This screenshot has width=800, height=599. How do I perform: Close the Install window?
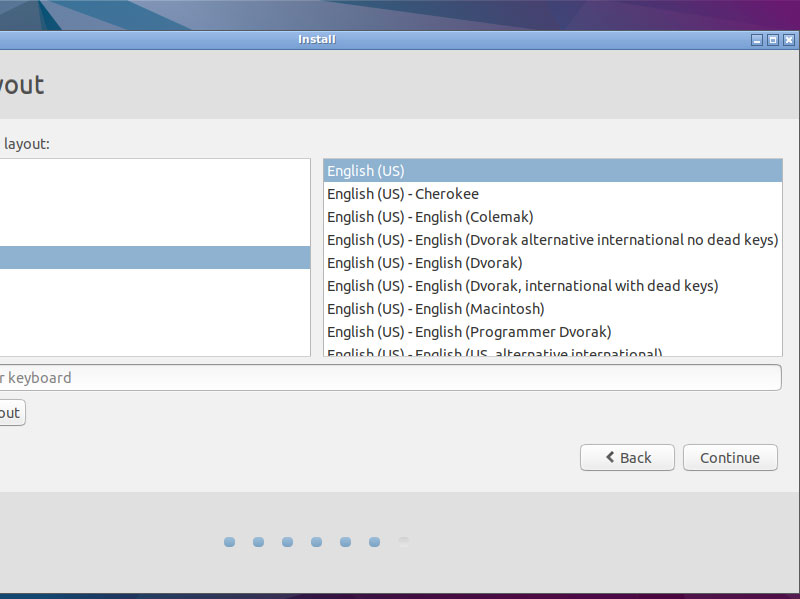coord(789,40)
